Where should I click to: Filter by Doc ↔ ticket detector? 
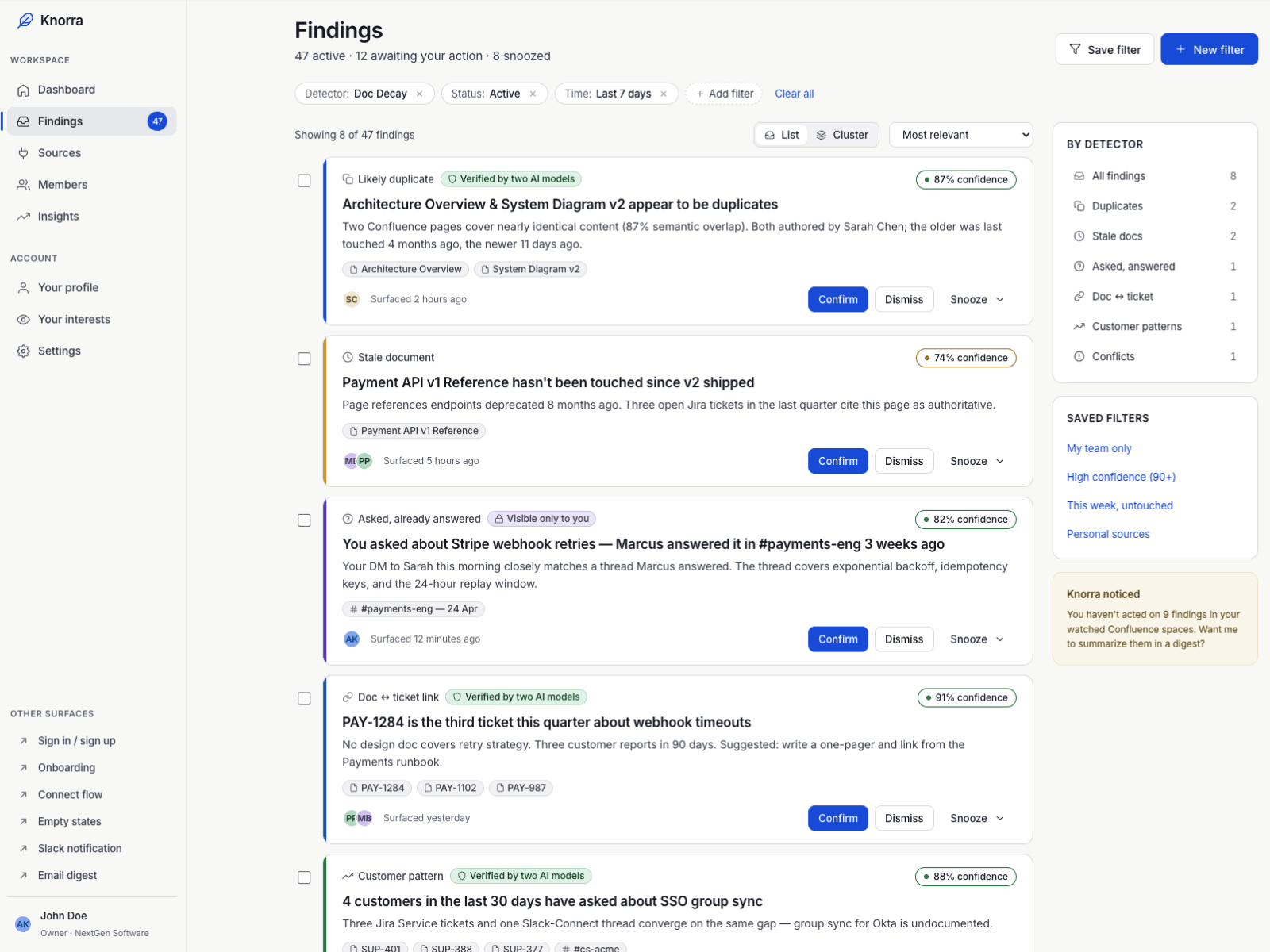1155,297
